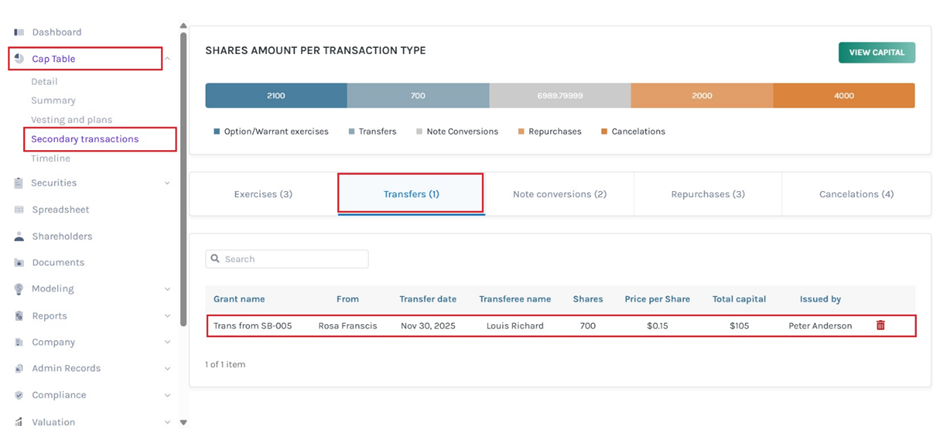Switch to Note conversions (2) tab
The height and width of the screenshot is (443, 940).
pyautogui.click(x=559, y=194)
